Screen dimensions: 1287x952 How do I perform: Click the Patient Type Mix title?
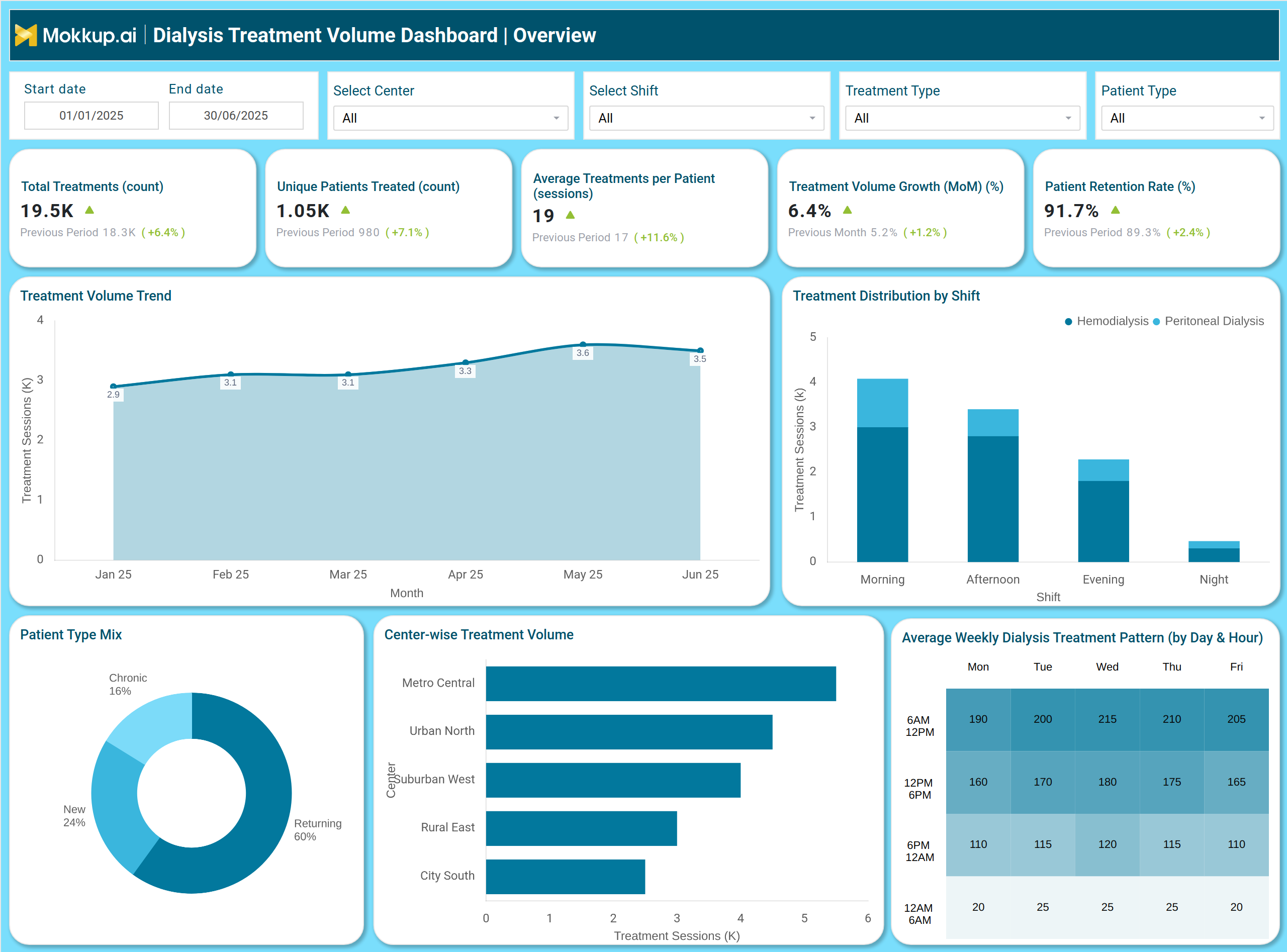click(x=71, y=634)
